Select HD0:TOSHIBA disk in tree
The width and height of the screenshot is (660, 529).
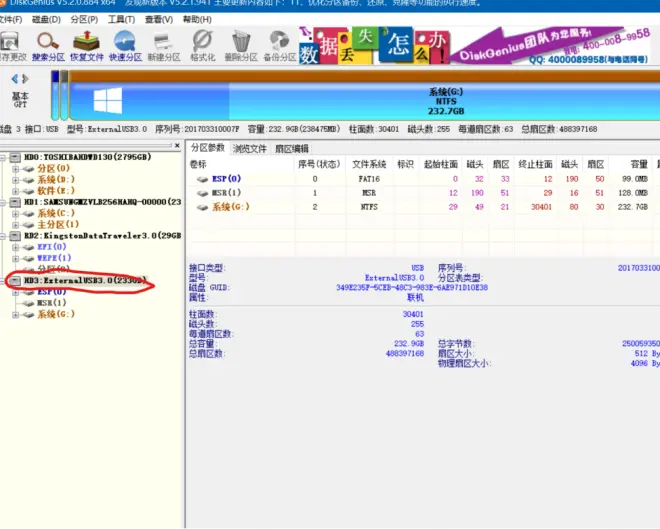88,157
